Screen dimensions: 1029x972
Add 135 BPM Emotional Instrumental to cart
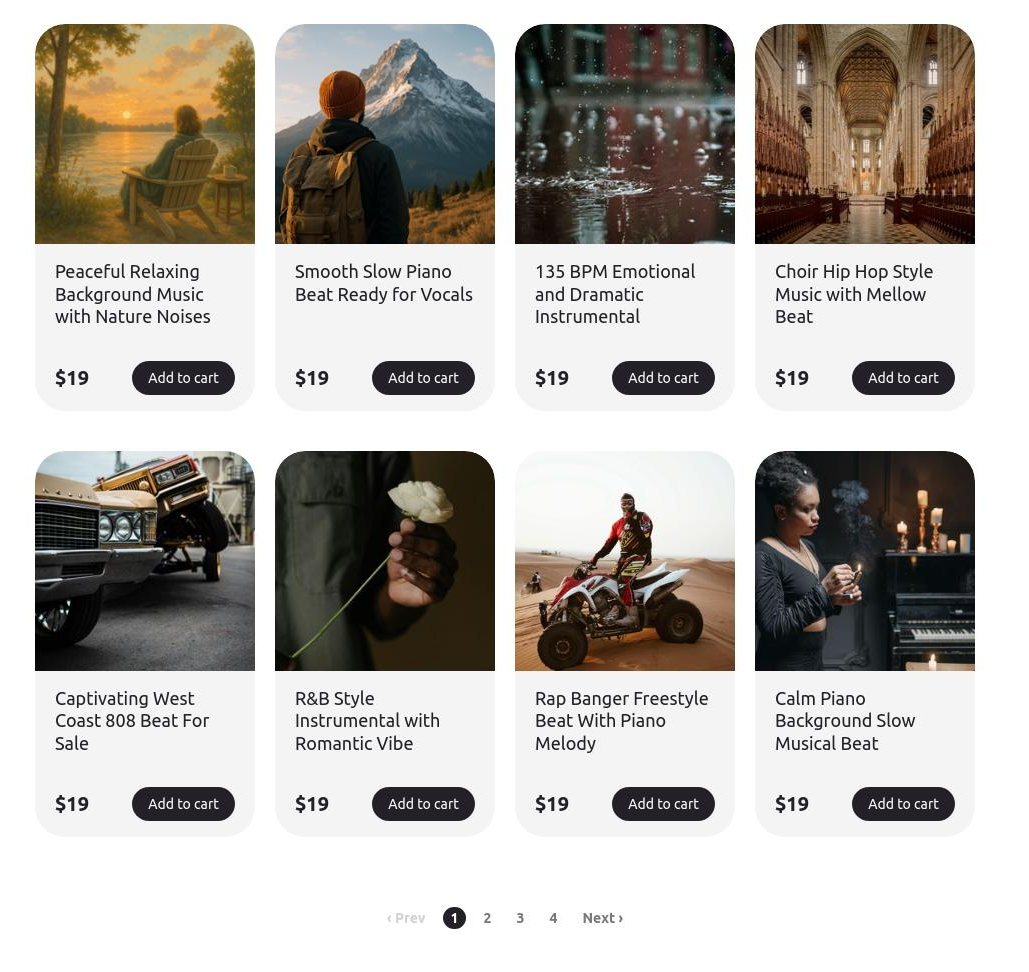663,378
